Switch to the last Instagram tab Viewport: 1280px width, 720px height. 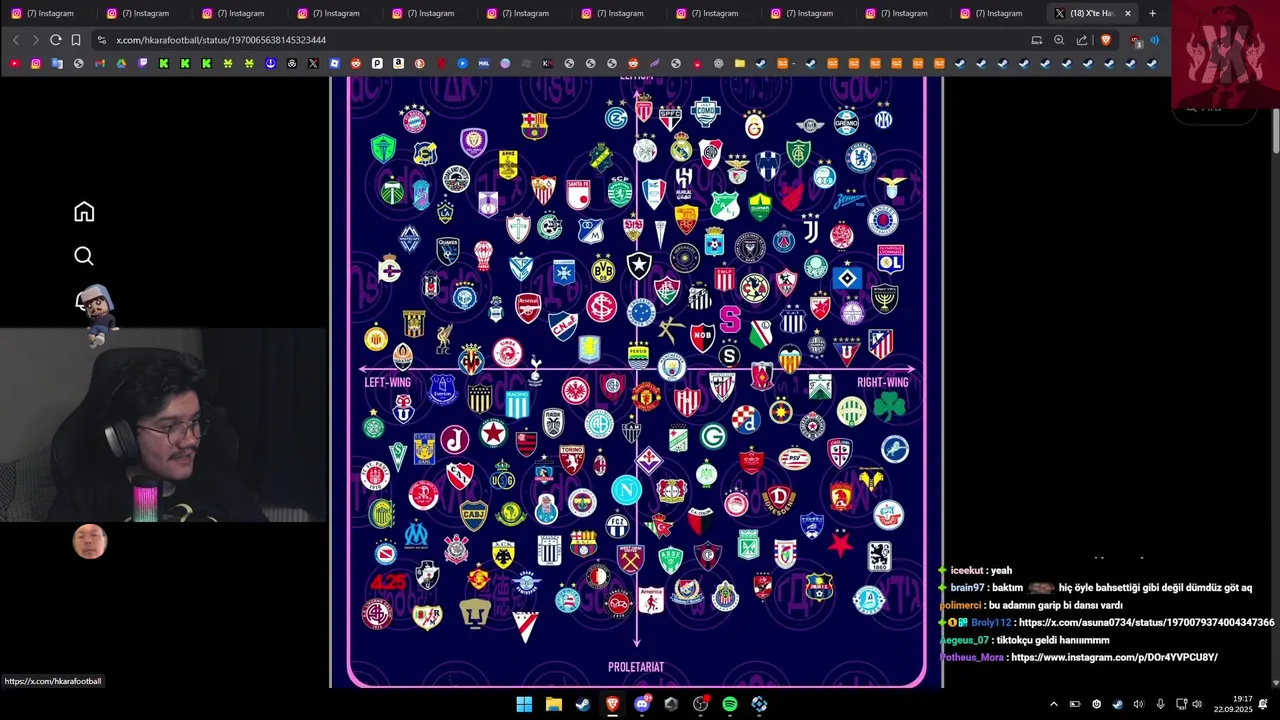click(998, 13)
